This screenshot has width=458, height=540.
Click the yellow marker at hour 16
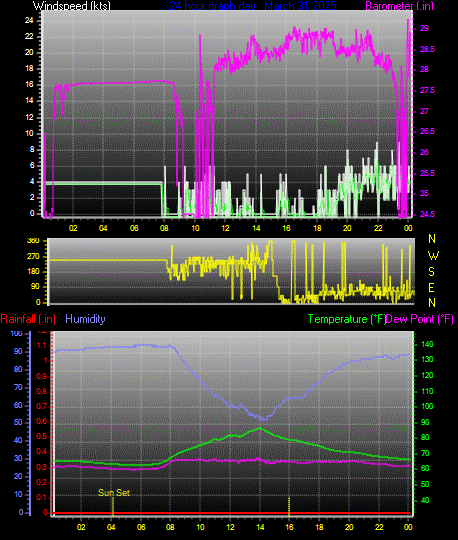pyautogui.click(x=289, y=506)
